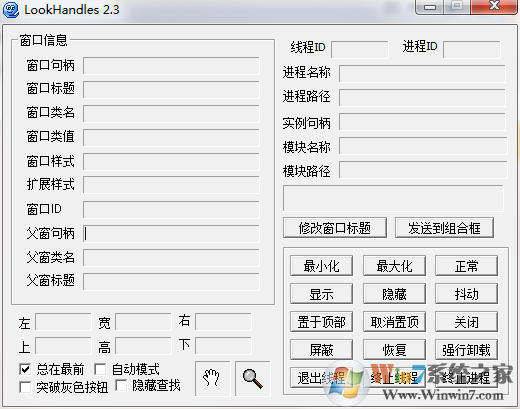Image resolution: width=520 pixels, height=409 pixels.
Task: Click the 隐藏 hide button
Action: coord(394,294)
